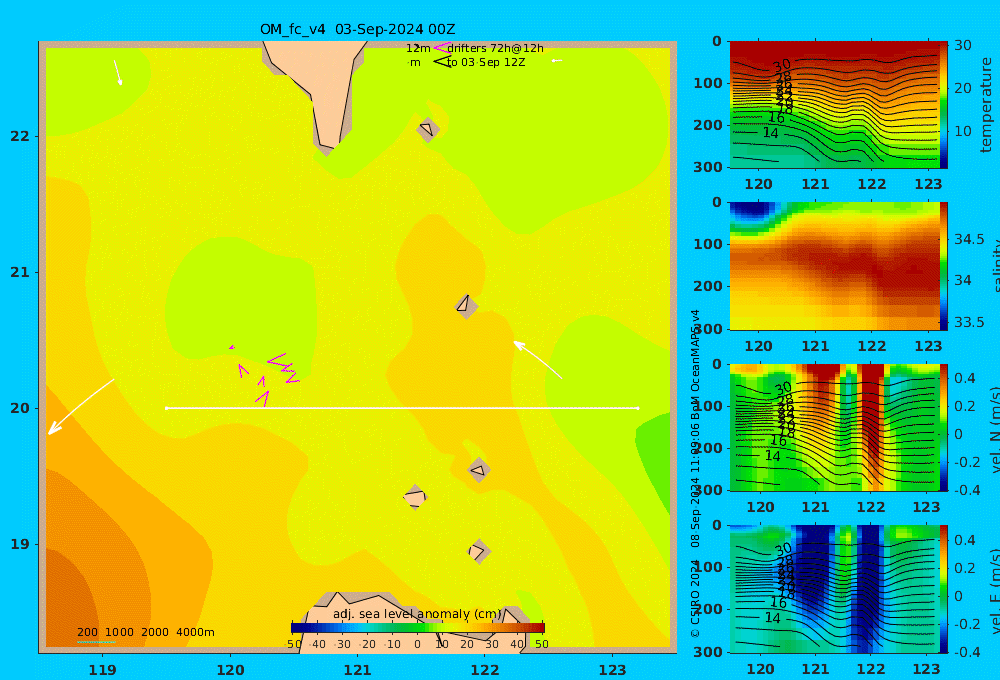Screen dimensions: 1000x680
Task: Click longitude label 119 on main map
Action: coord(103,670)
